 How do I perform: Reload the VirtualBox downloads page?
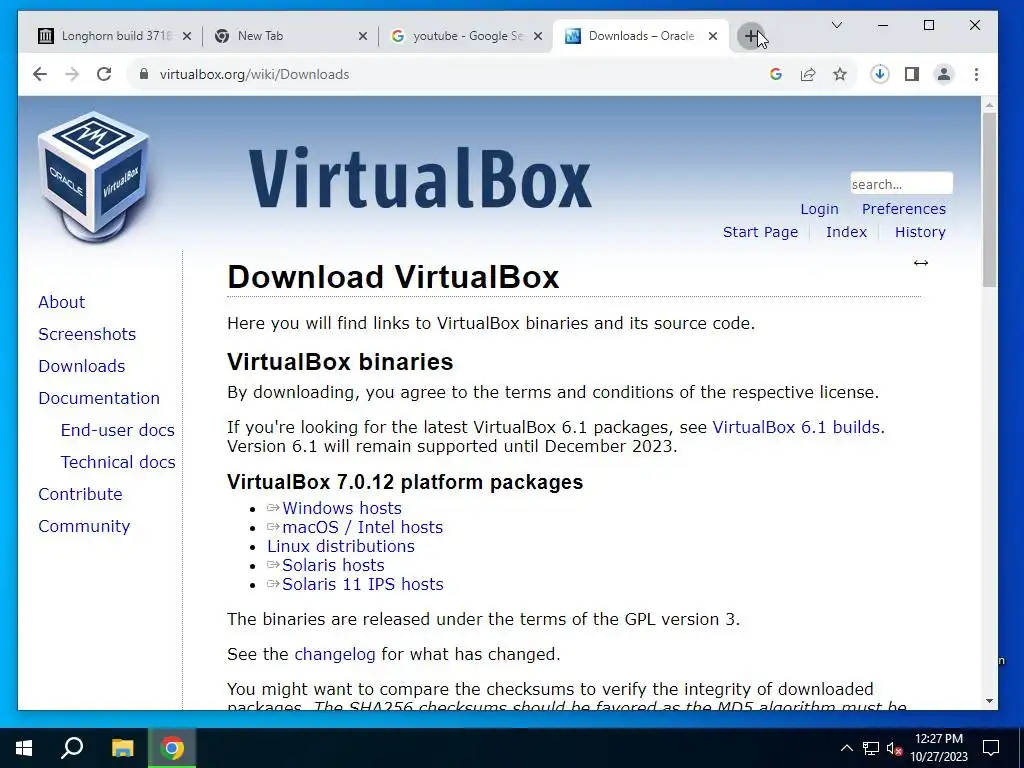point(104,74)
